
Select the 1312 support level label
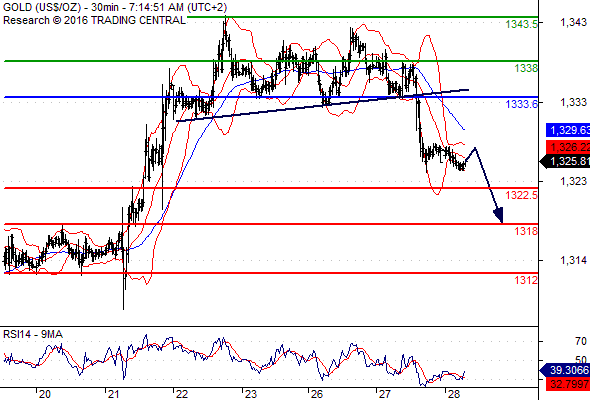(x=526, y=280)
